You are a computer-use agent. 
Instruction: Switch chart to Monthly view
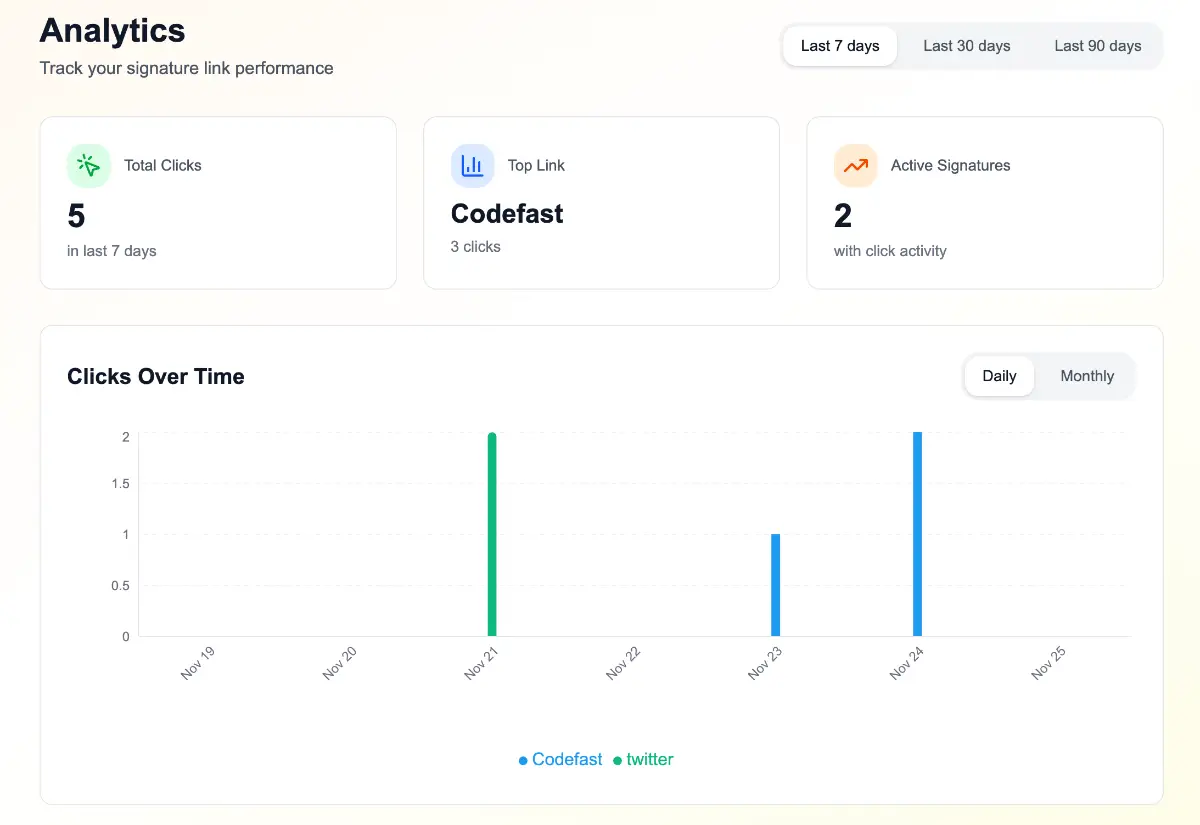point(1086,376)
